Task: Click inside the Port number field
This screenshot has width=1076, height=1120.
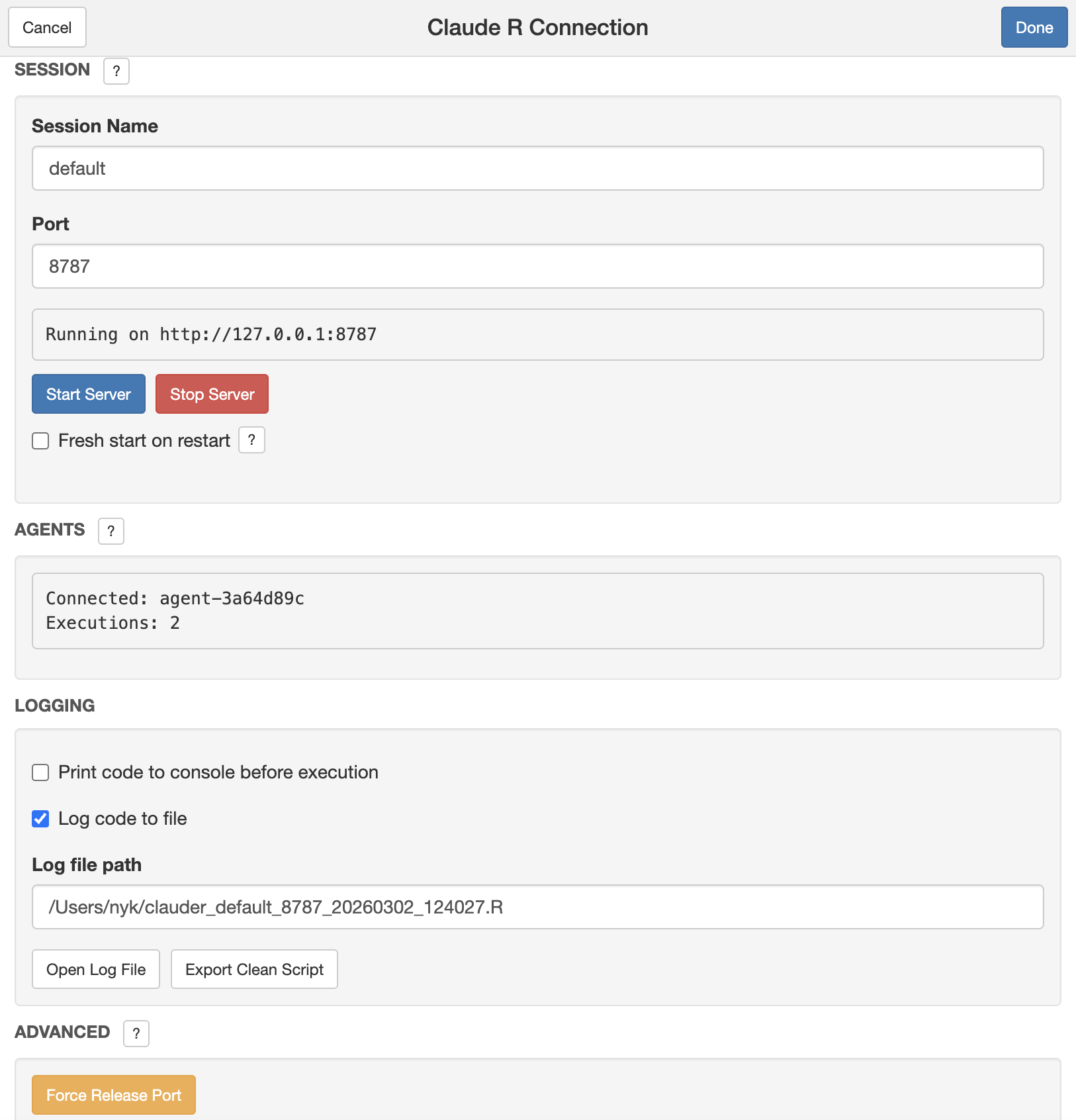Action: coord(537,266)
